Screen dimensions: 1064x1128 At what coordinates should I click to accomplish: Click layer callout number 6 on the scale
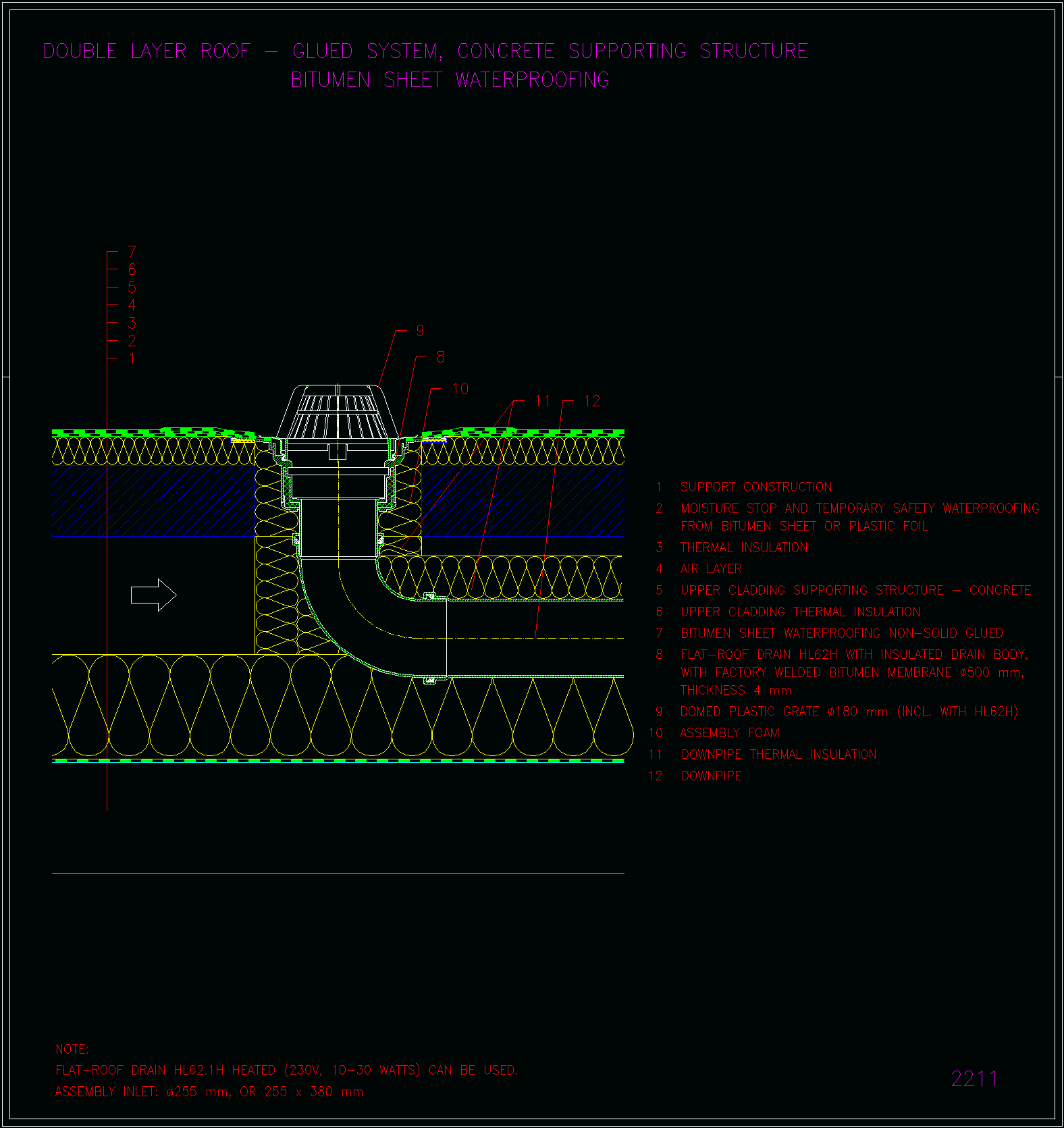[x=132, y=269]
